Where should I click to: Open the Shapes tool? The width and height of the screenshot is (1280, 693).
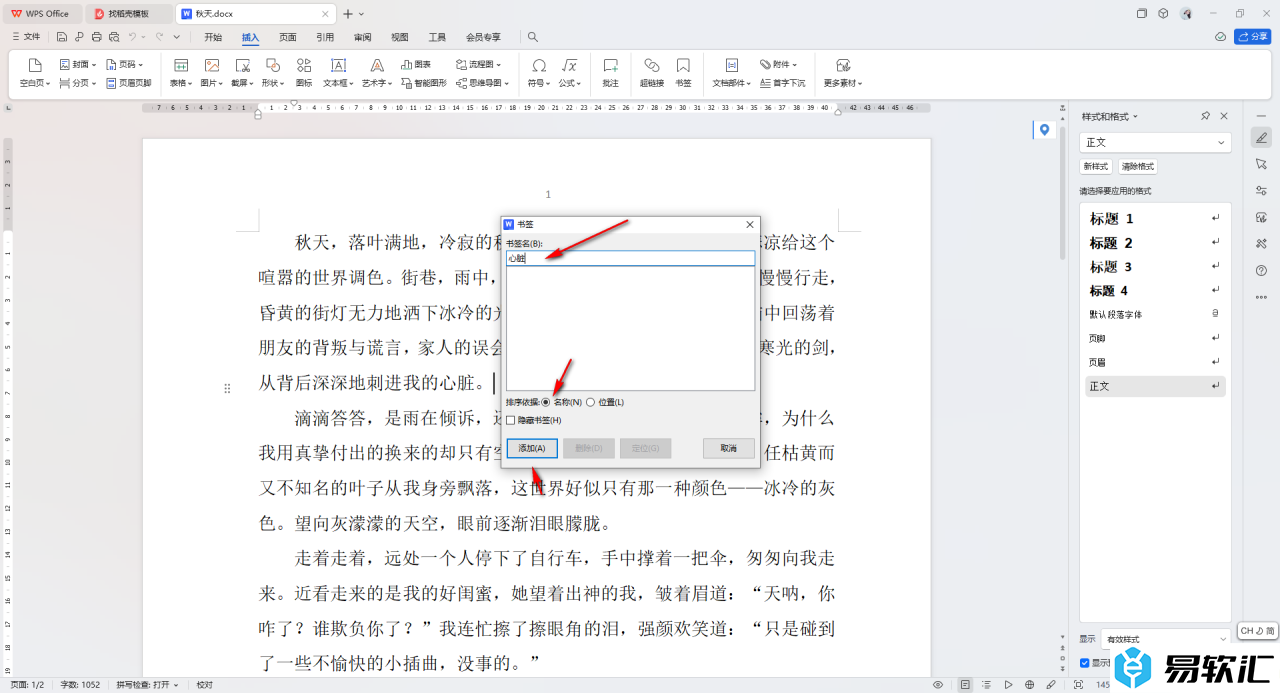pyautogui.click(x=273, y=72)
